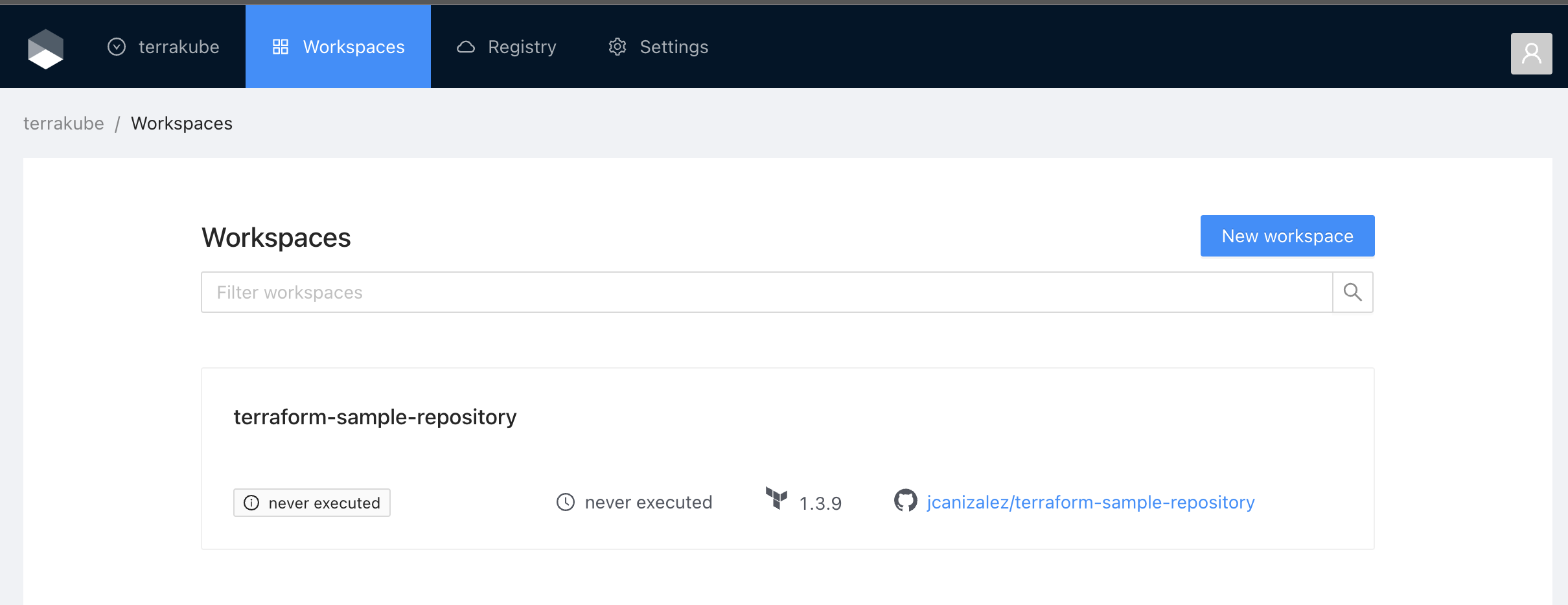Click the magnifying glass search button

point(1352,293)
